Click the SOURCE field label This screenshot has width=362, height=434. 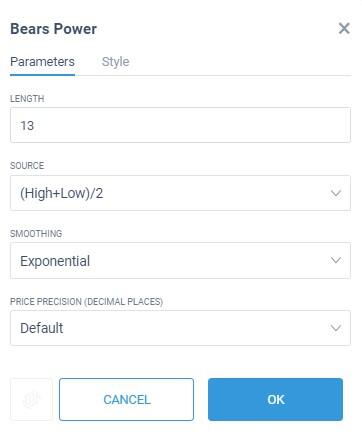27,166
